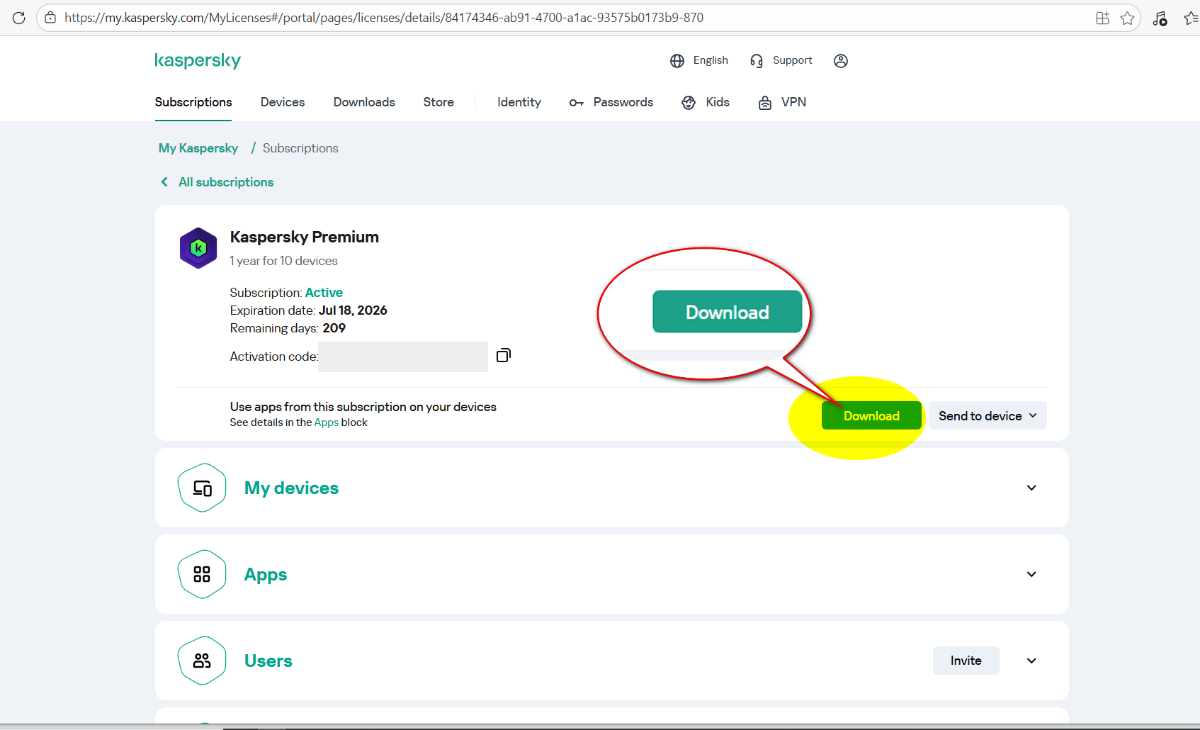Viewport: 1200px width, 730px height.
Task: Click the My devices monitor icon
Action: (202, 488)
